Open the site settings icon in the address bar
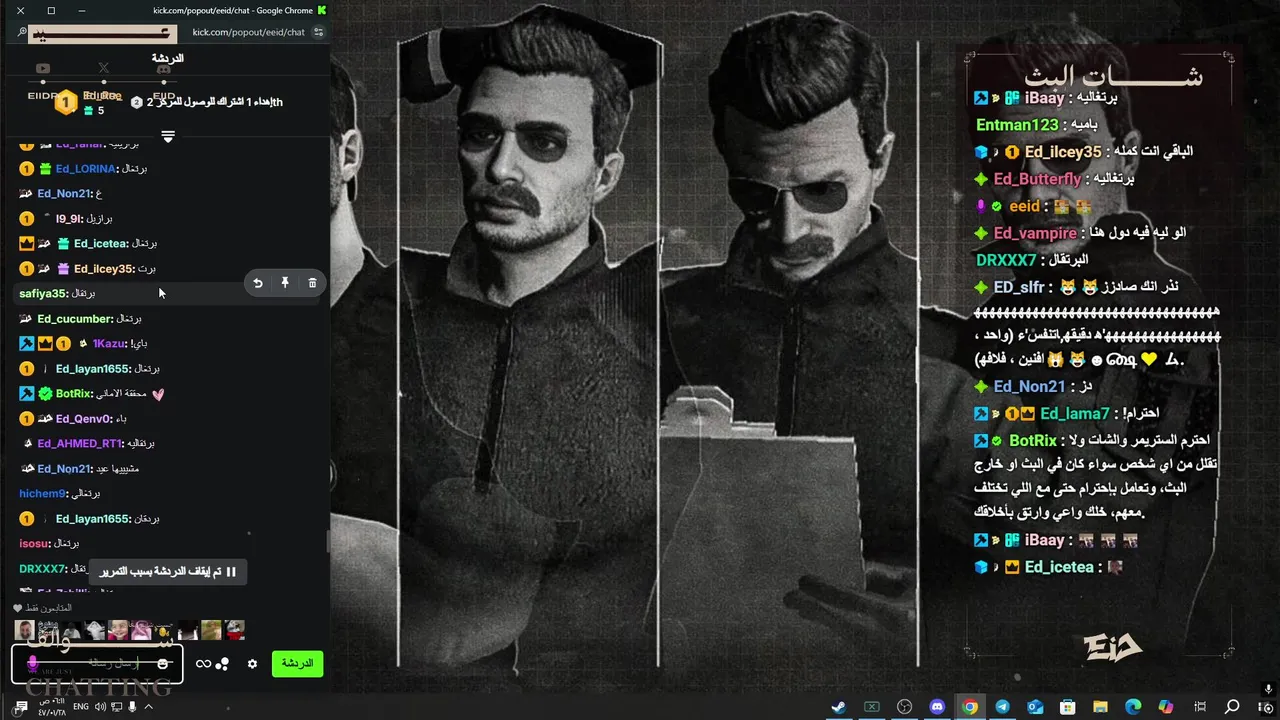1280x720 pixels. (318, 32)
